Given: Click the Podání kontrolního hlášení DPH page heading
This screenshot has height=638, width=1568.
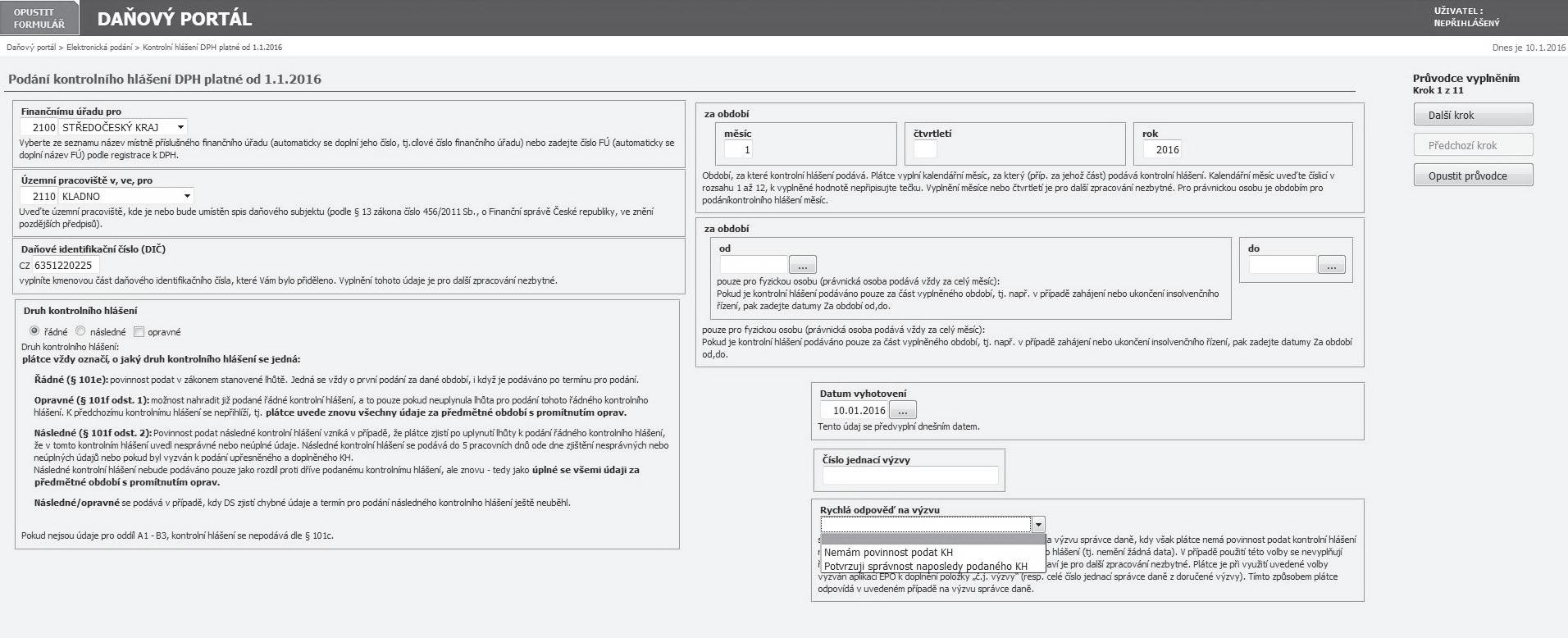Looking at the screenshot, I should click(x=165, y=80).
